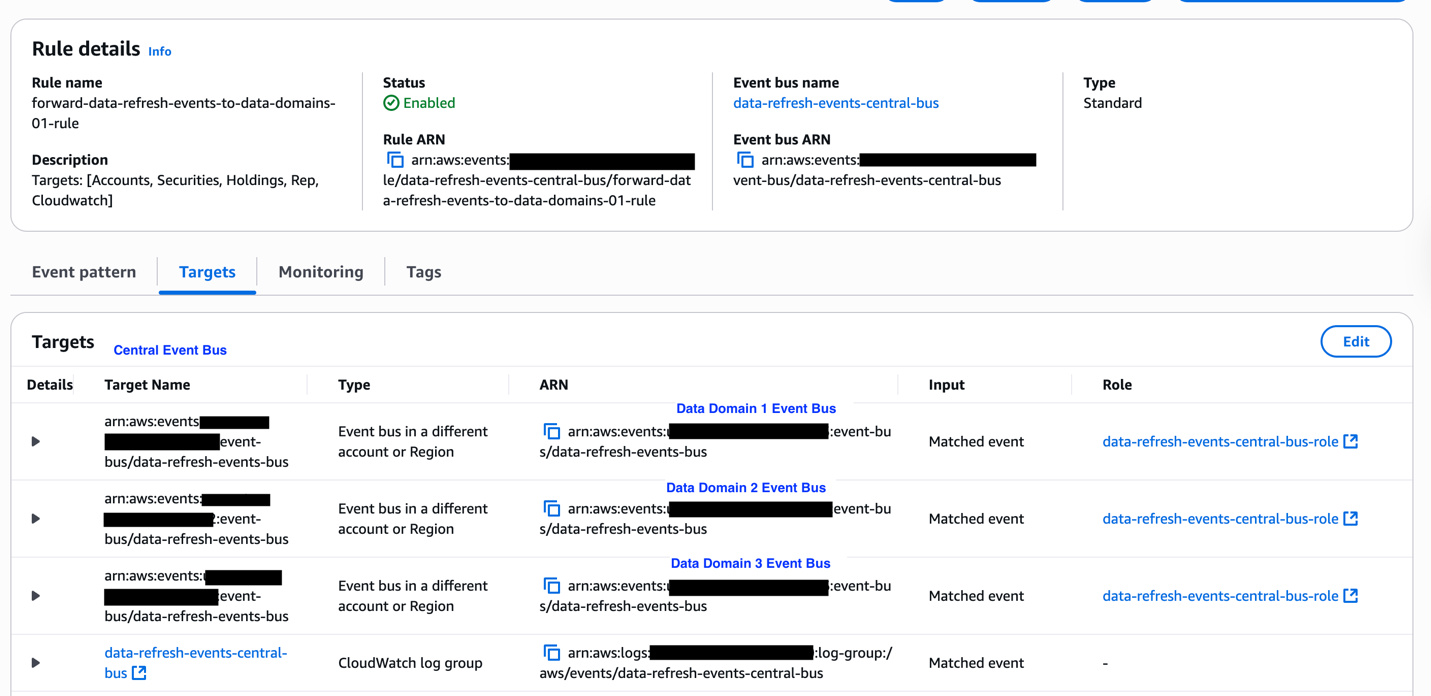The image size is (1431, 696).
Task: Expand details of the CloudWatch log group row
Action: [x=36, y=663]
